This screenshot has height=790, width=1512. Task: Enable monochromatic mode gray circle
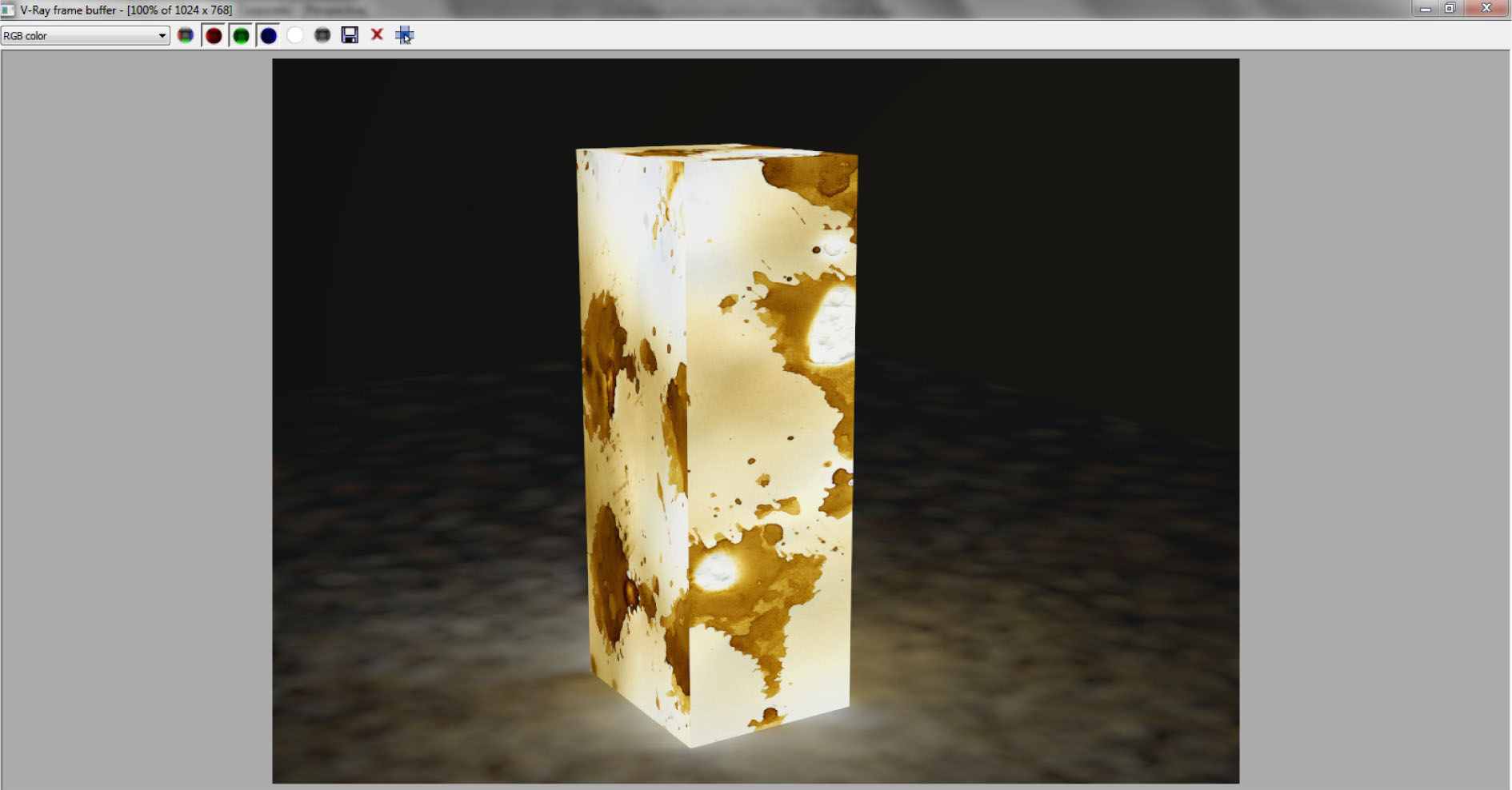[x=322, y=36]
